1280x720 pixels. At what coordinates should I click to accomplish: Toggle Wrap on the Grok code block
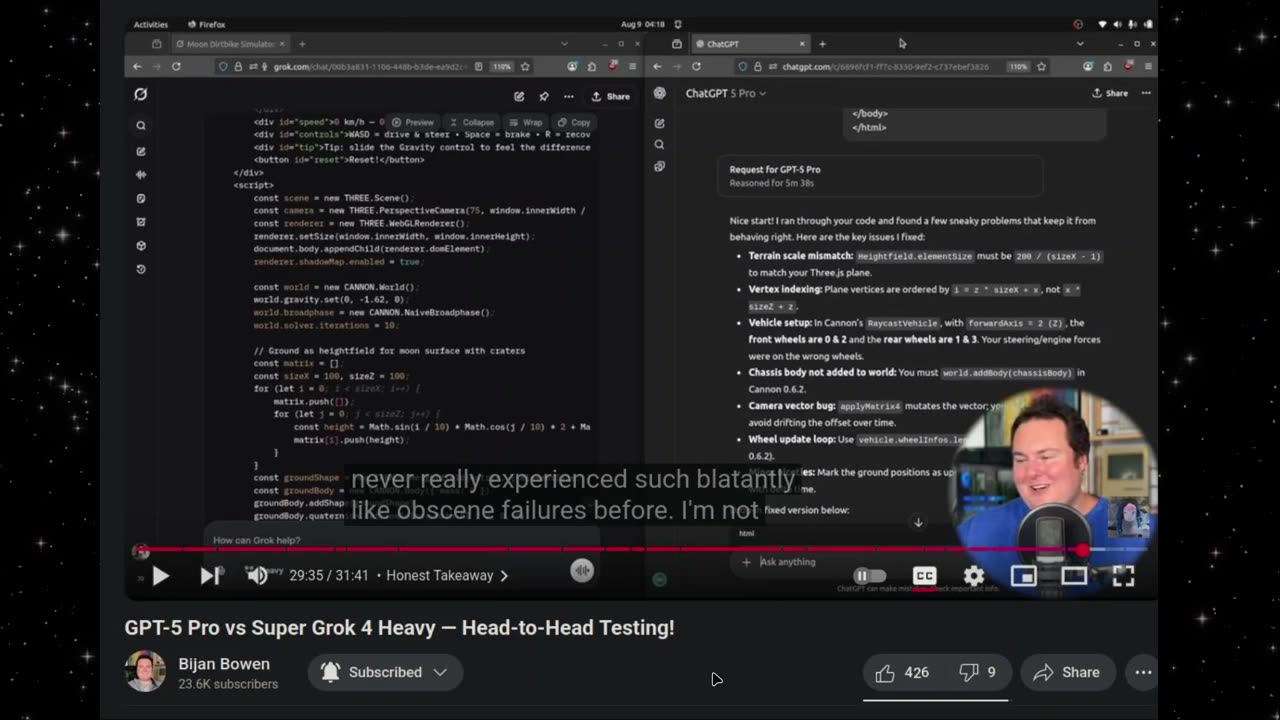tap(526, 122)
